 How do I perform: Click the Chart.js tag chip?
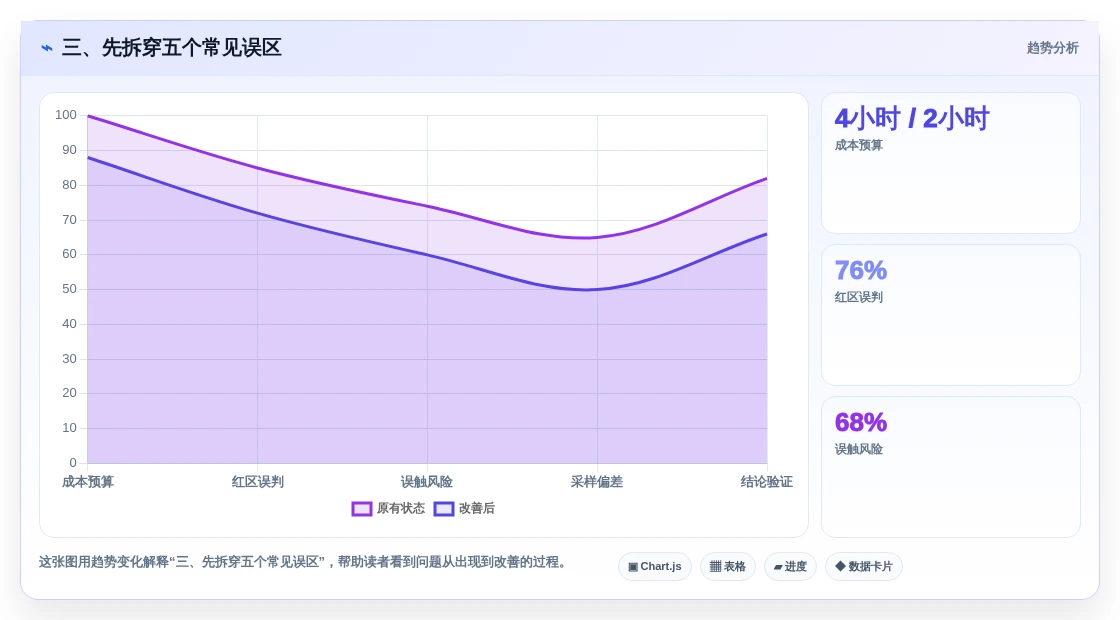click(x=654, y=566)
